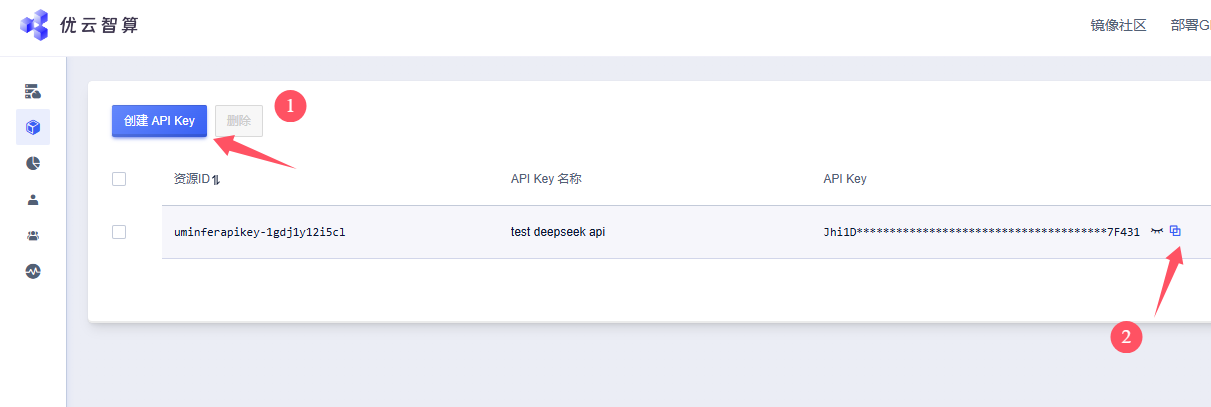The width and height of the screenshot is (1211, 407).
Task: Copy the API key with the copy icon
Action: tap(1175, 231)
